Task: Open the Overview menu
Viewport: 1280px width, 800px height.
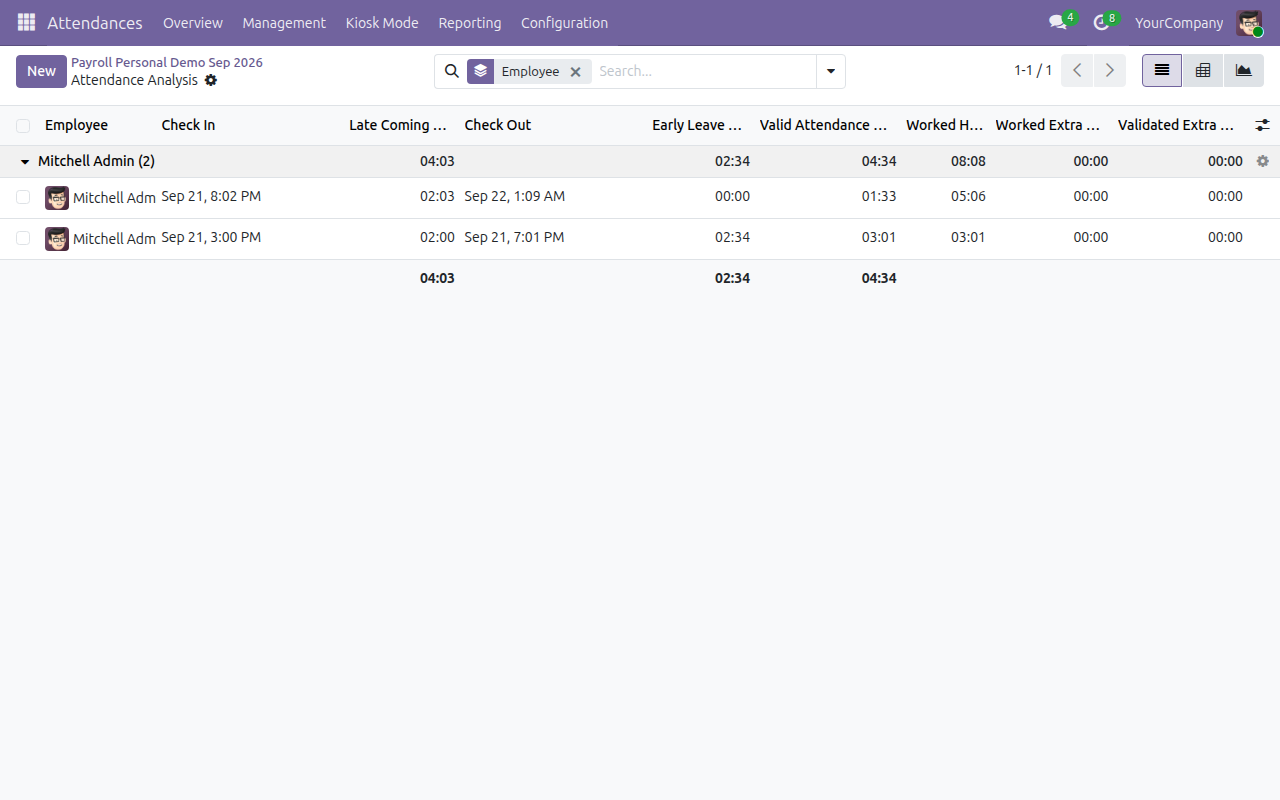Action: coord(193,22)
